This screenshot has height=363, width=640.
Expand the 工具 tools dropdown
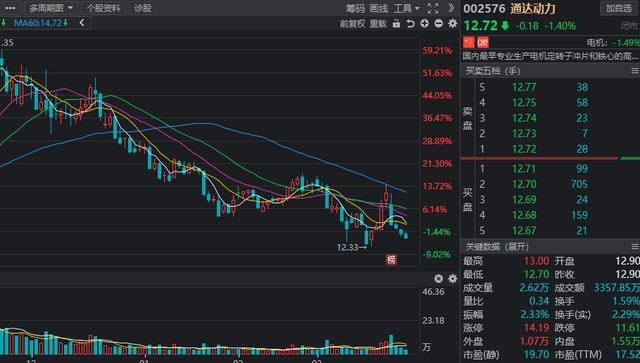407,8
